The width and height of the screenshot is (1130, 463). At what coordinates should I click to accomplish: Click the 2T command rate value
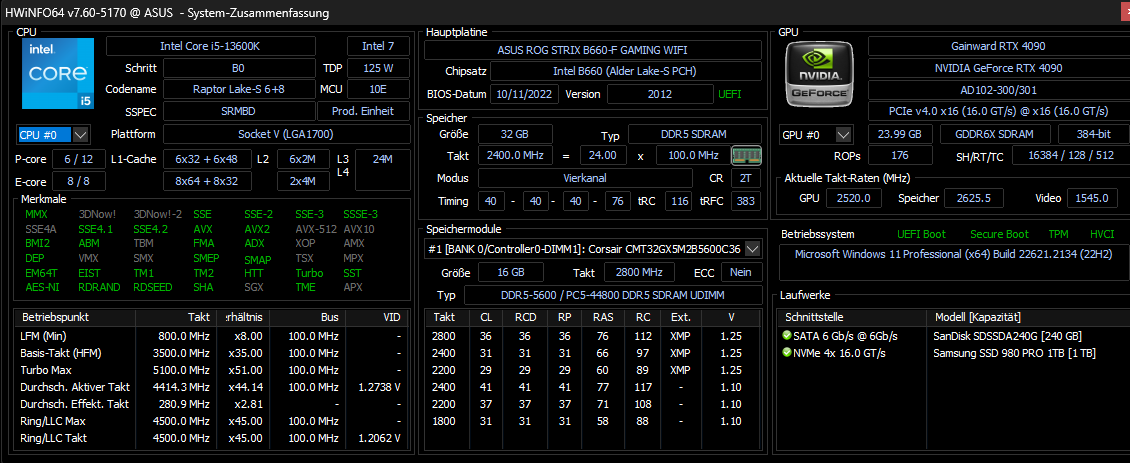[x=746, y=178]
